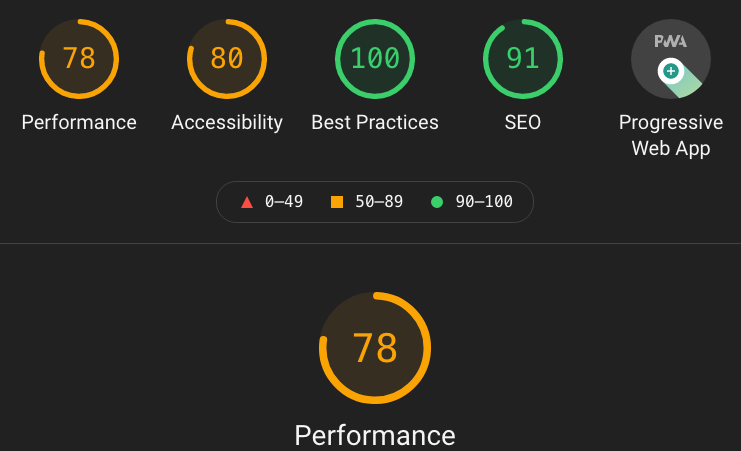The height and width of the screenshot is (451, 741).
Task: Click the 90–100 score range text
Action: click(x=484, y=202)
